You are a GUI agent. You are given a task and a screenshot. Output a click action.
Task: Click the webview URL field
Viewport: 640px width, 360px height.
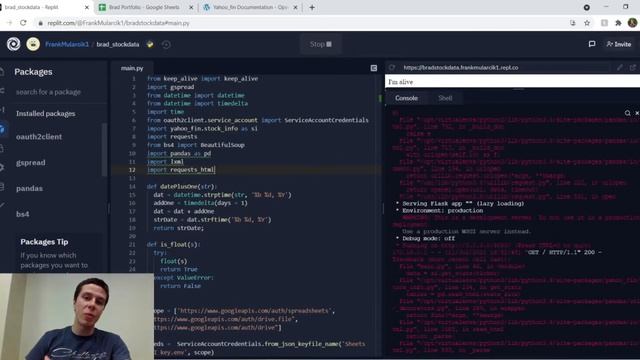(x=505, y=67)
